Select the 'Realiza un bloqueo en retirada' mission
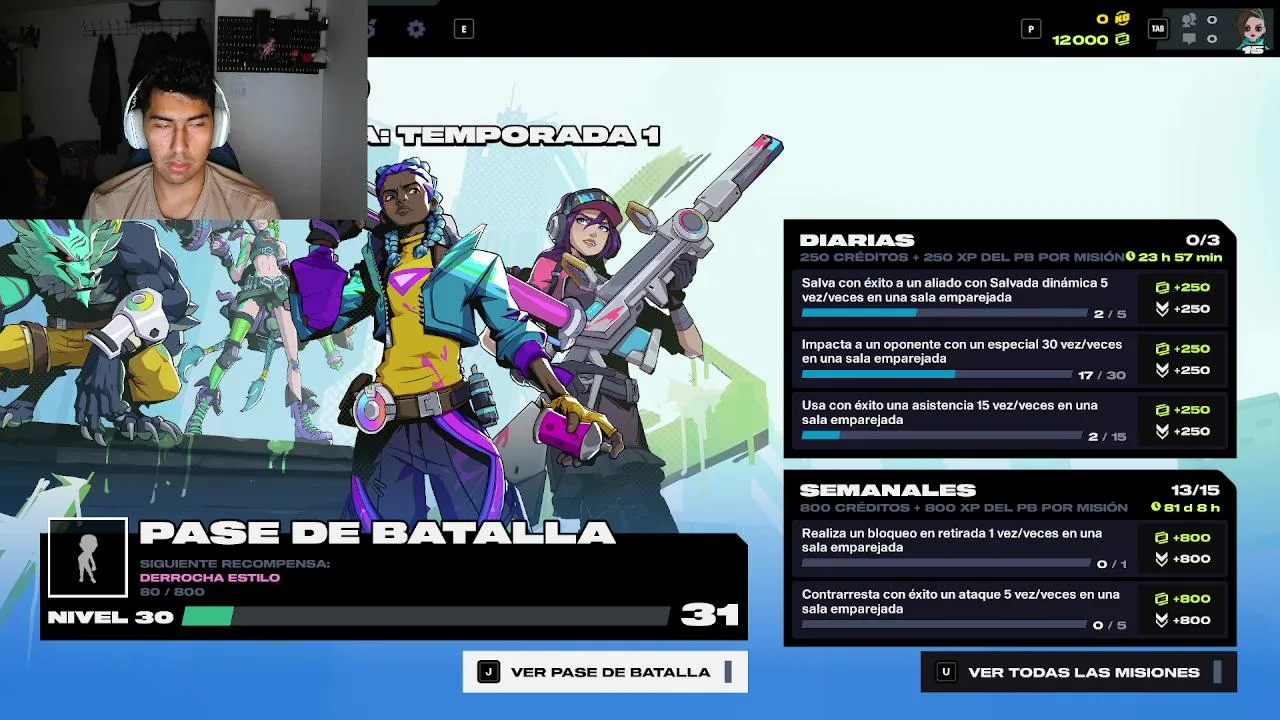1280x720 pixels. (1010, 548)
